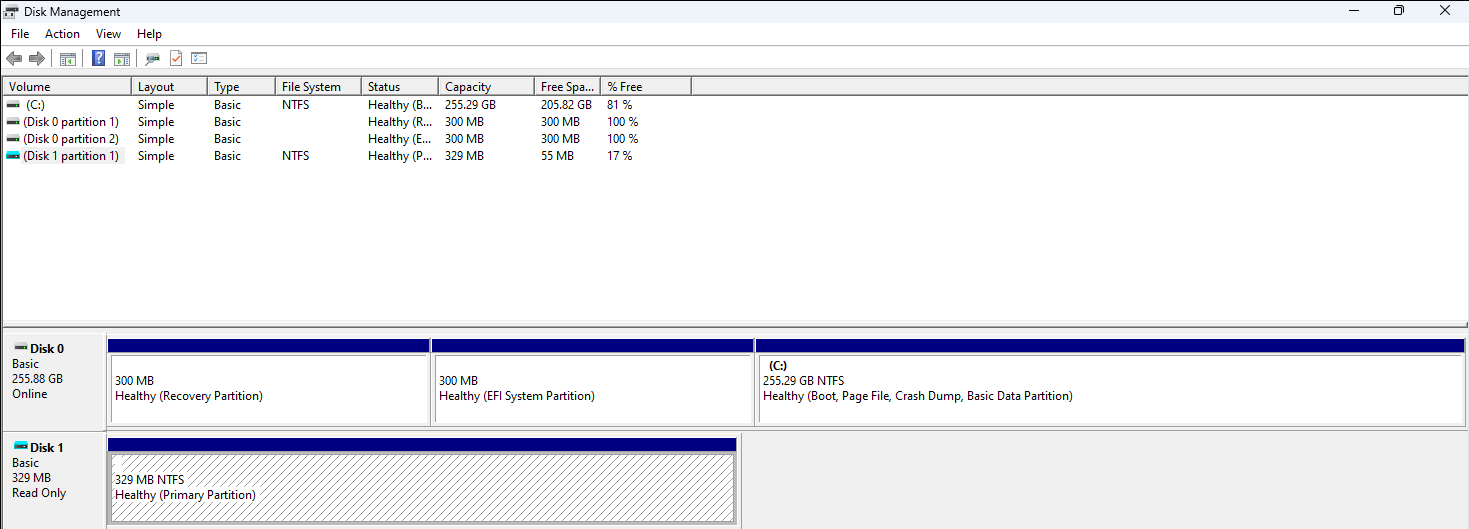
Task: Toggle the Show/Hide Action Pane icon
Action: 122,59
